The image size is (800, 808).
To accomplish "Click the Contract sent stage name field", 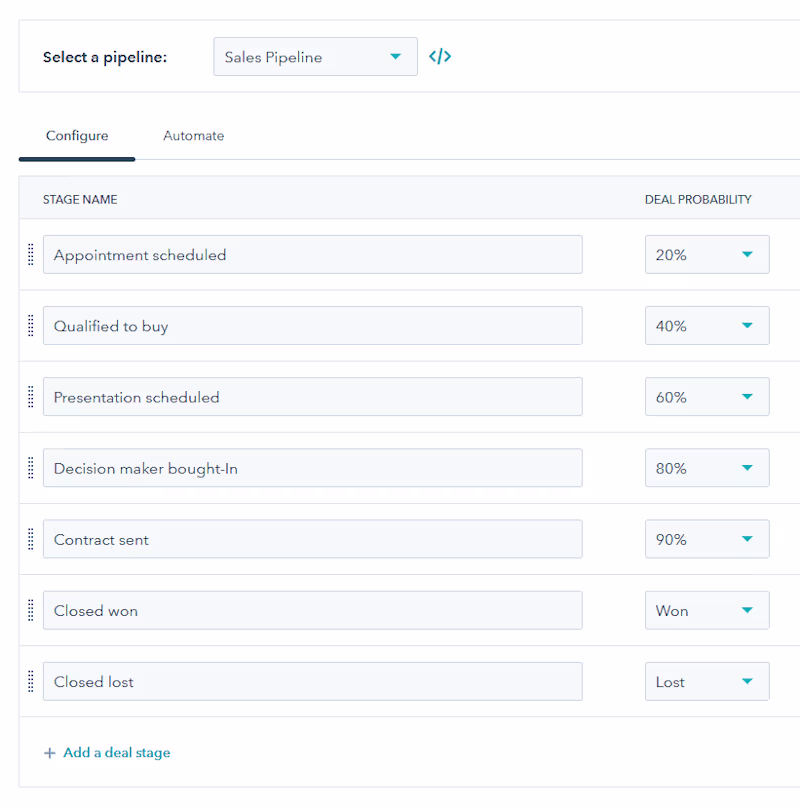I will [312, 539].
